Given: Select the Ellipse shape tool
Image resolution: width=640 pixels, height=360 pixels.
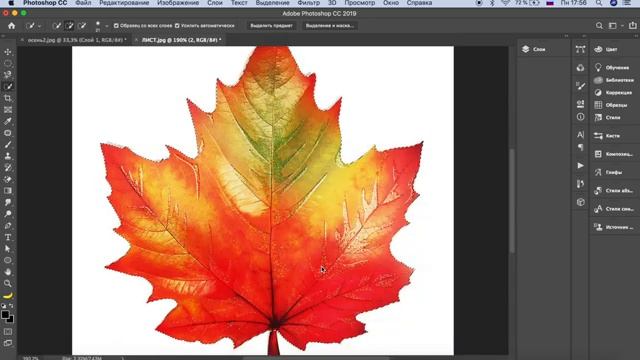Looking at the screenshot, I should coord(8,260).
